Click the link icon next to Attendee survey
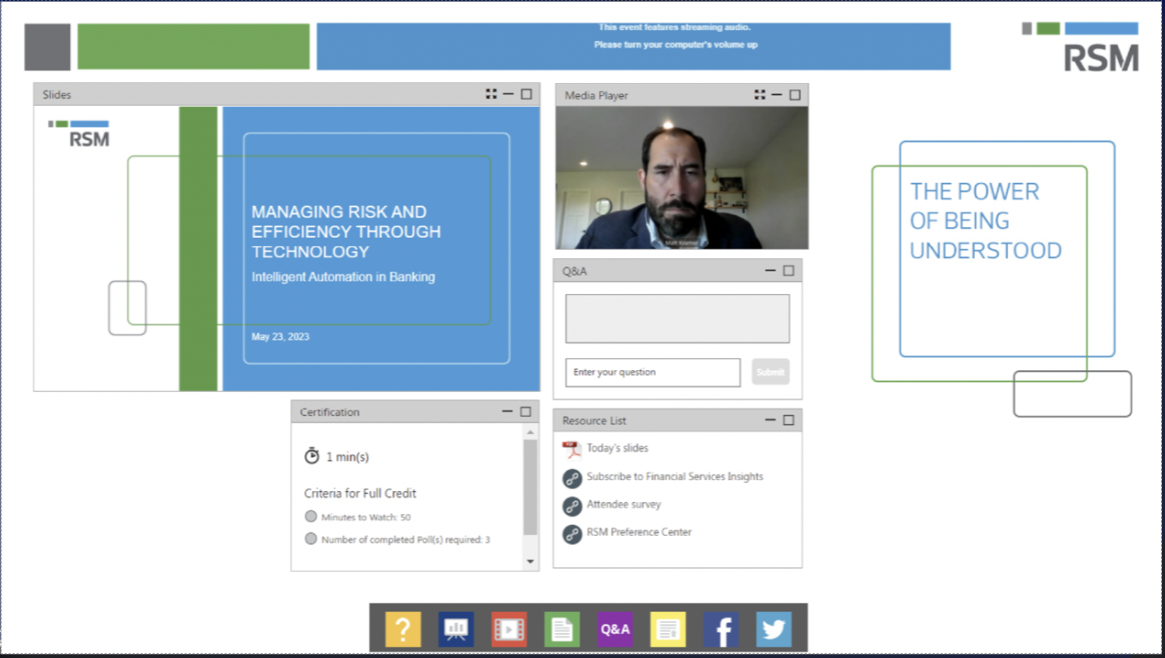Image resolution: width=1165 pixels, height=658 pixels. point(571,504)
